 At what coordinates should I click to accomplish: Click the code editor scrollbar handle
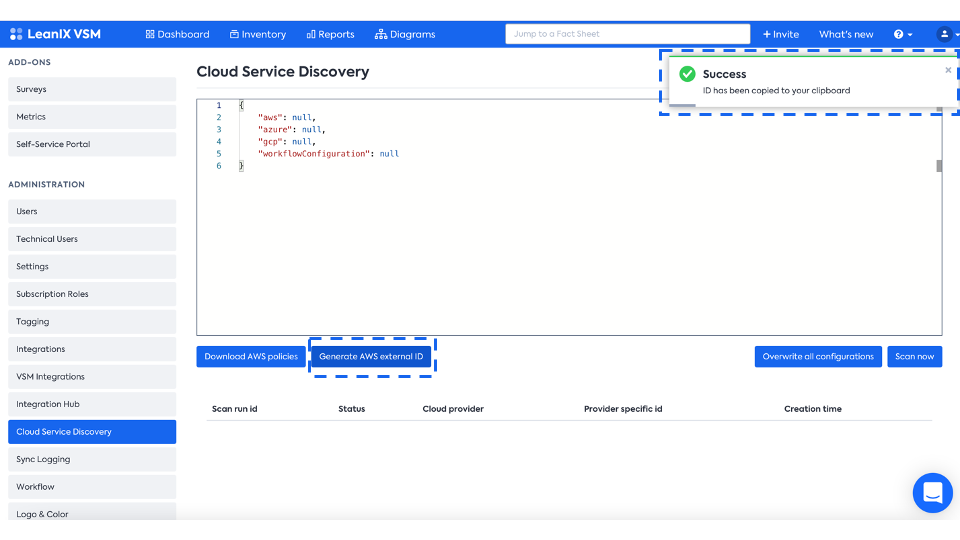click(x=939, y=166)
